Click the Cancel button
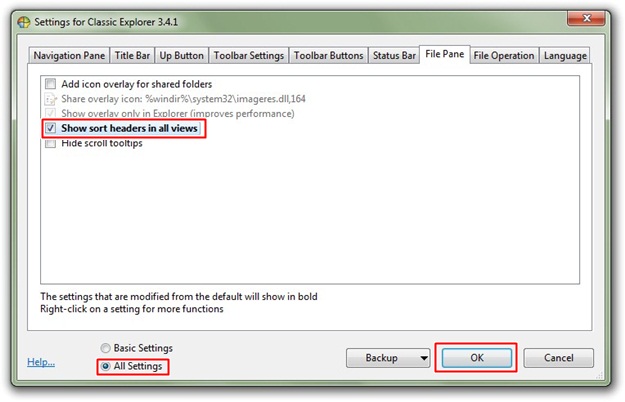The height and width of the screenshot is (402, 625). click(558, 358)
